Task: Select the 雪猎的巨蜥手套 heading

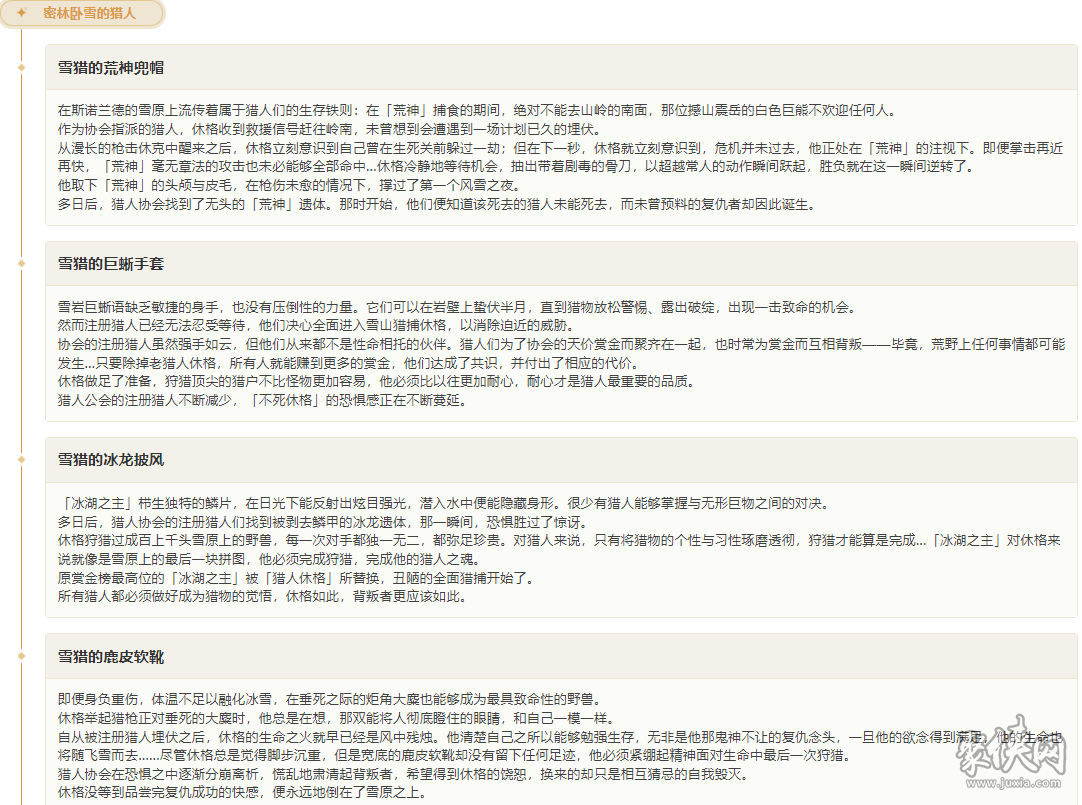Action: 110,264
